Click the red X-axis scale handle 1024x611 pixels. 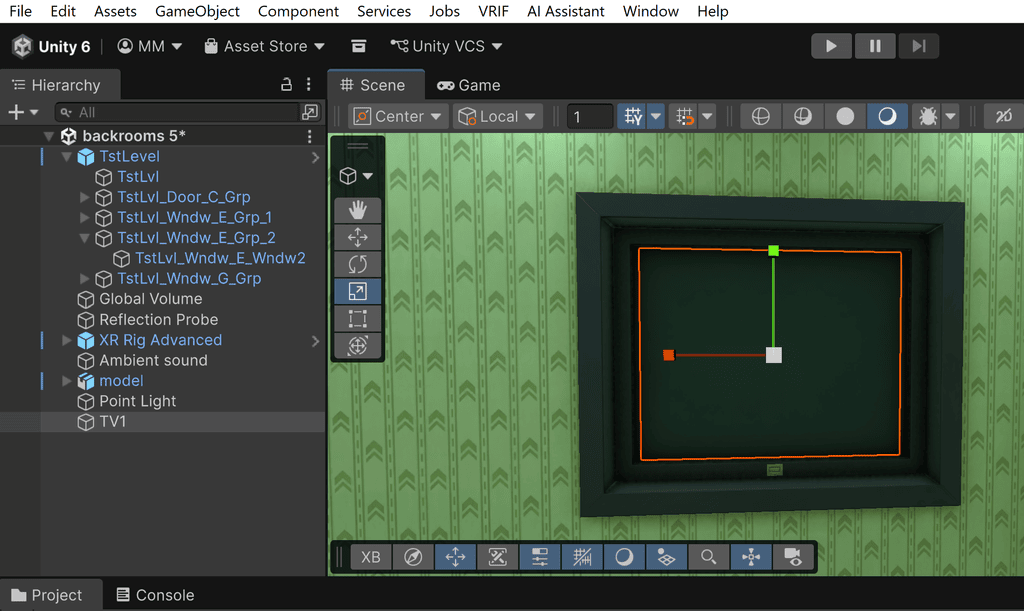click(x=668, y=355)
